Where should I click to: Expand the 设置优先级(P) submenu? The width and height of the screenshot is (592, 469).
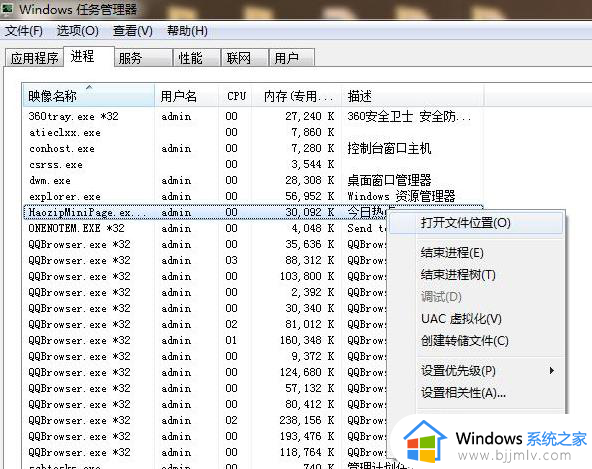click(x=476, y=370)
